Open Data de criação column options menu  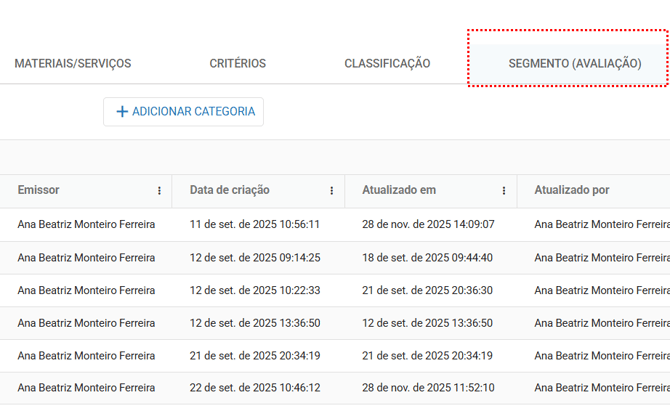click(332, 191)
